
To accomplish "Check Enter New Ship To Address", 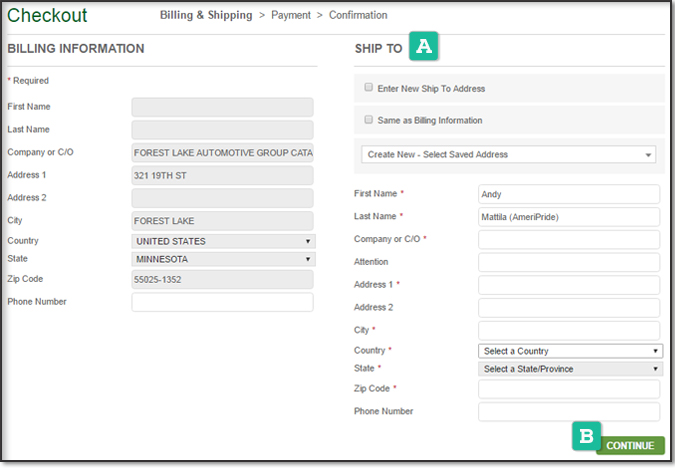I will click(x=369, y=88).
